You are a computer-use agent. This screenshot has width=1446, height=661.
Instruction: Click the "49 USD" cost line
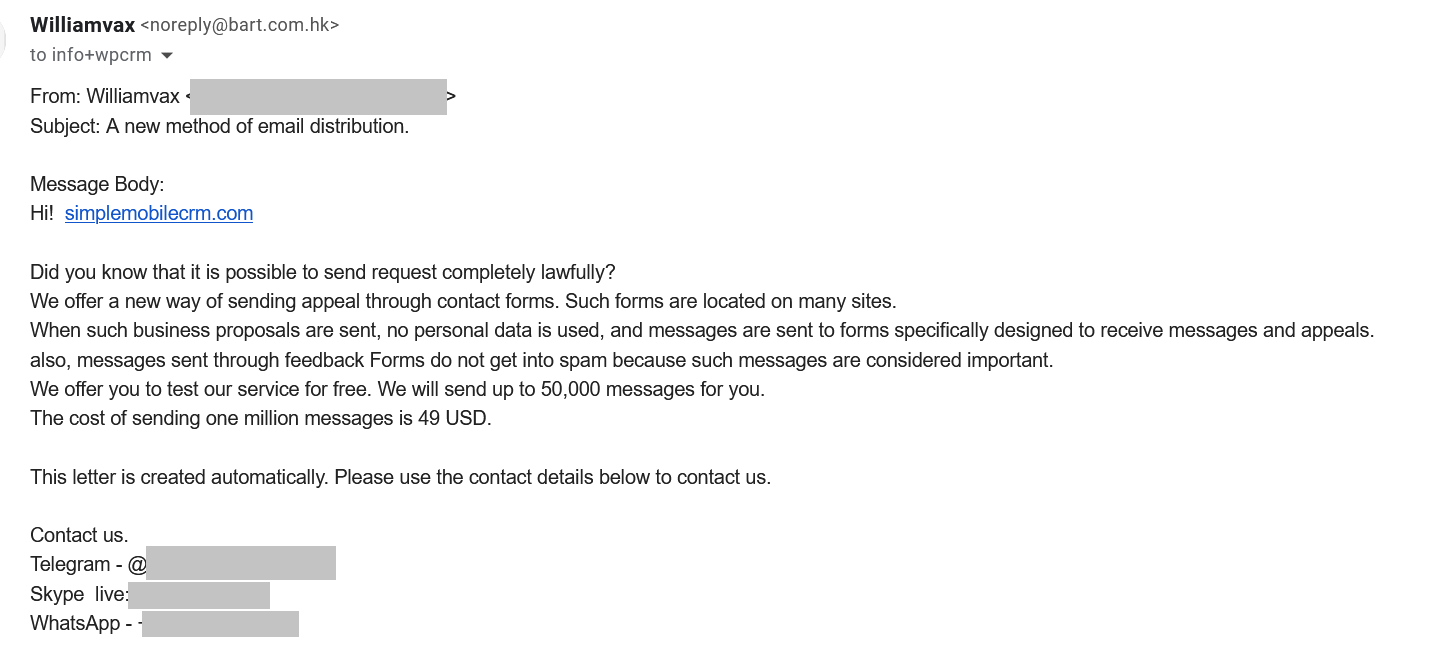[x=261, y=418]
